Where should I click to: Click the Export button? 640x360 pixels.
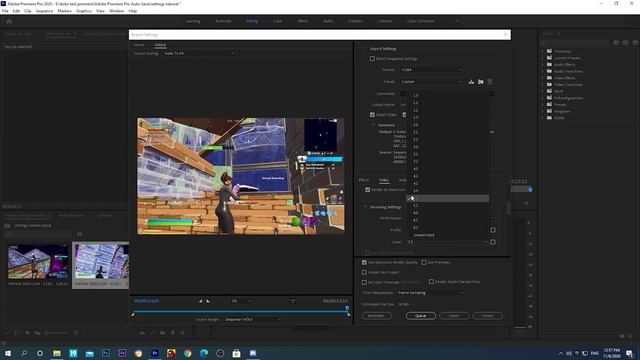454,316
